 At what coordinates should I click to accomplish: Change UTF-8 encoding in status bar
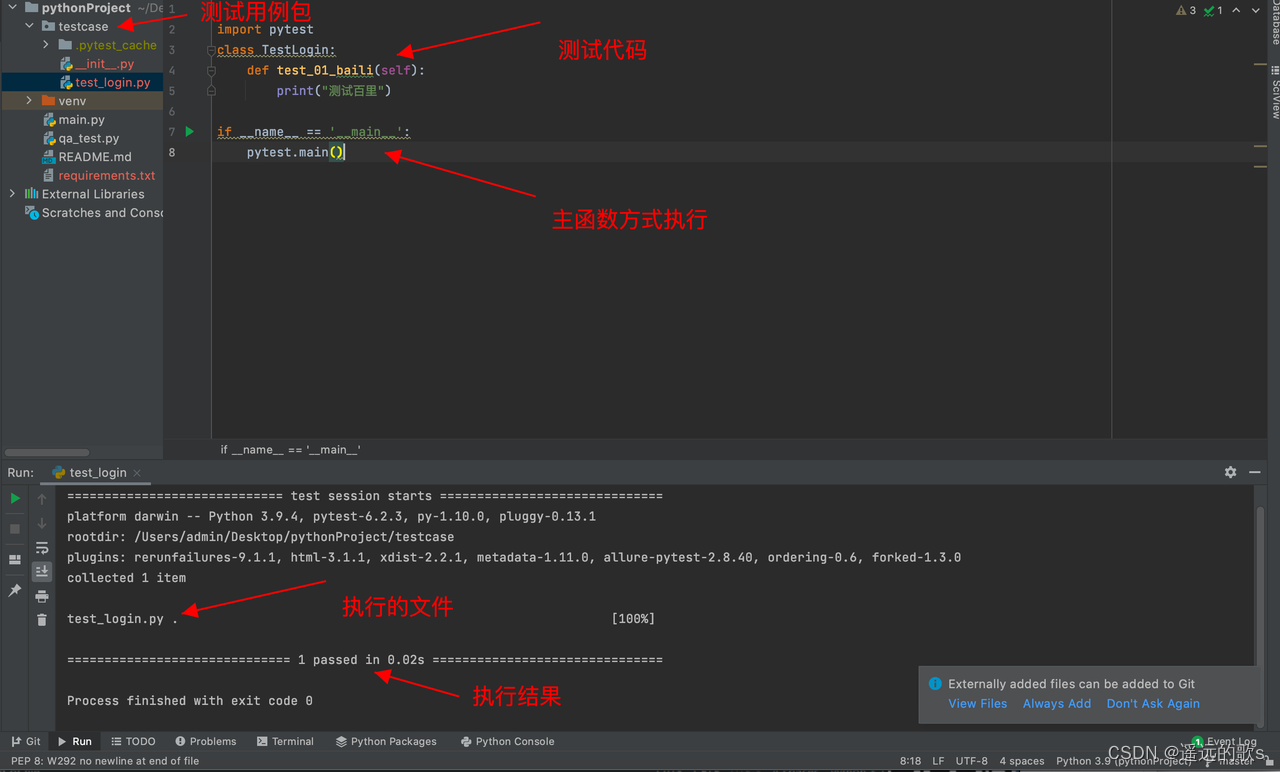coord(971,761)
